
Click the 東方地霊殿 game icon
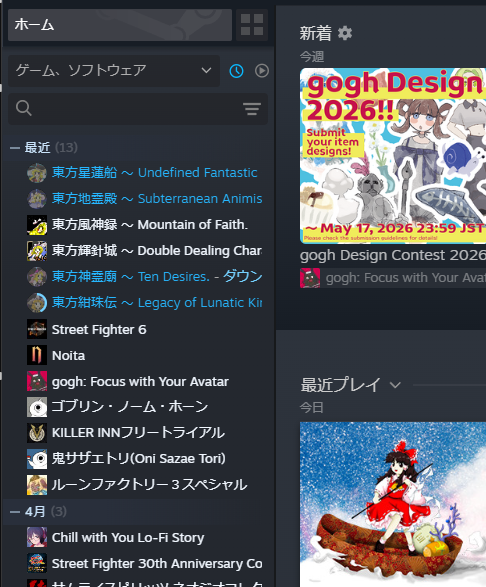[37, 199]
